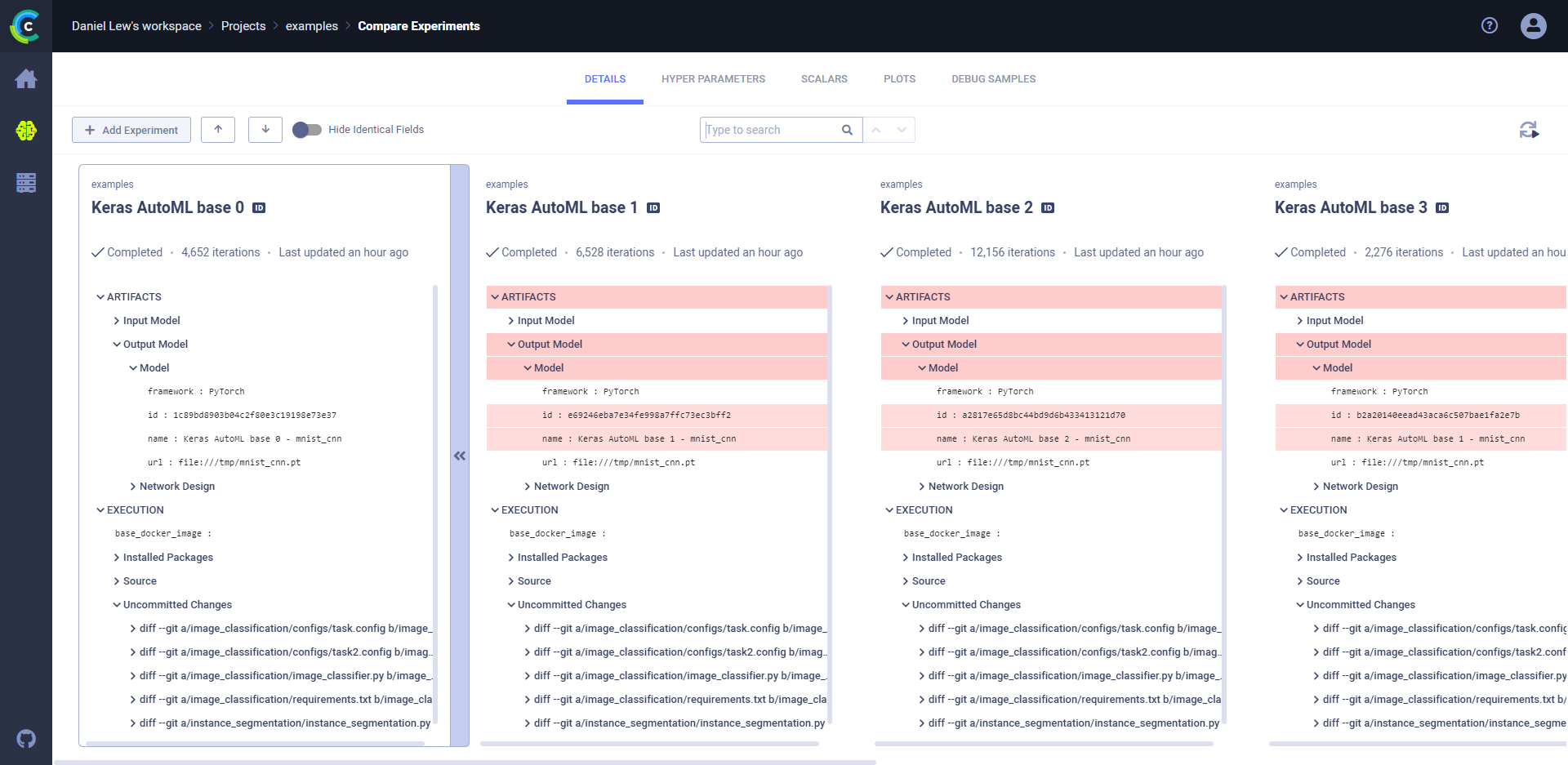
Task: Switch to the Hyper Parameters tab
Action: [x=713, y=79]
